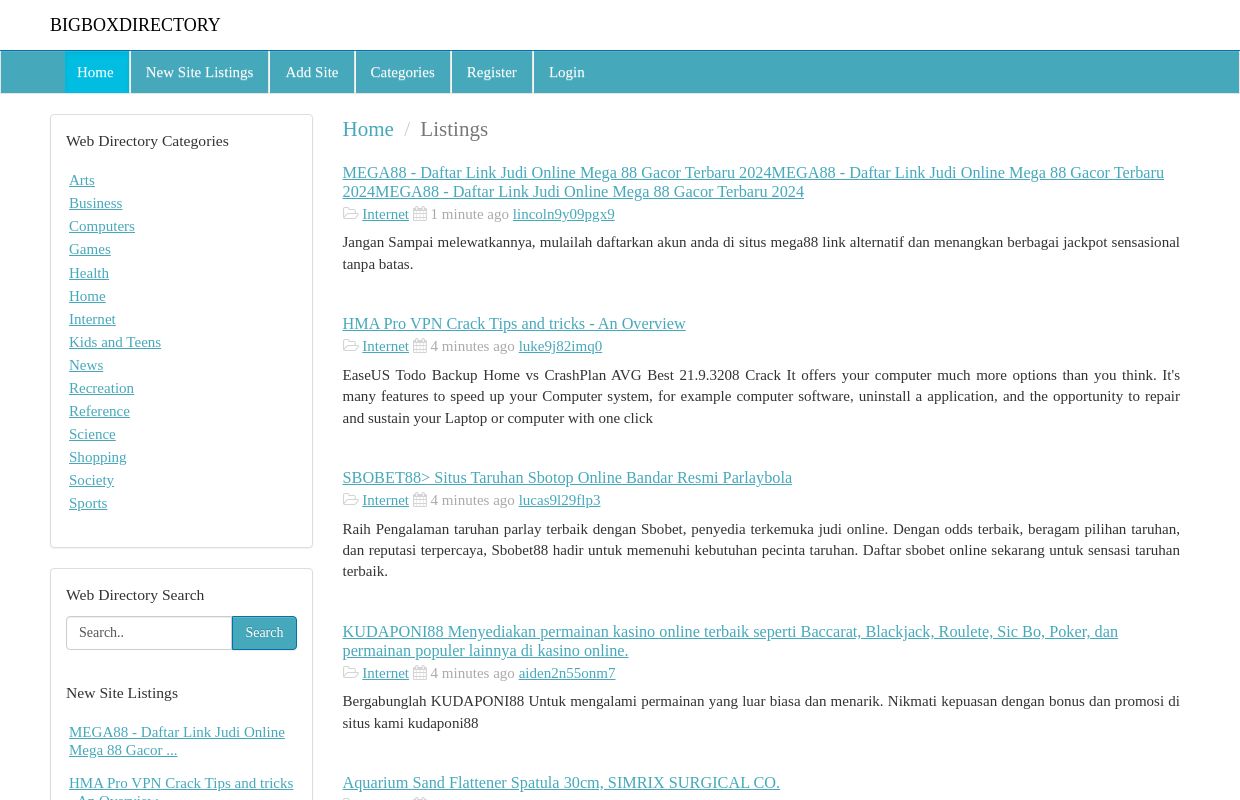Screen dimensions: 1240x800
Task: Click the calendar icon in the lucas9l29flp3 row
Action: click(x=420, y=500)
